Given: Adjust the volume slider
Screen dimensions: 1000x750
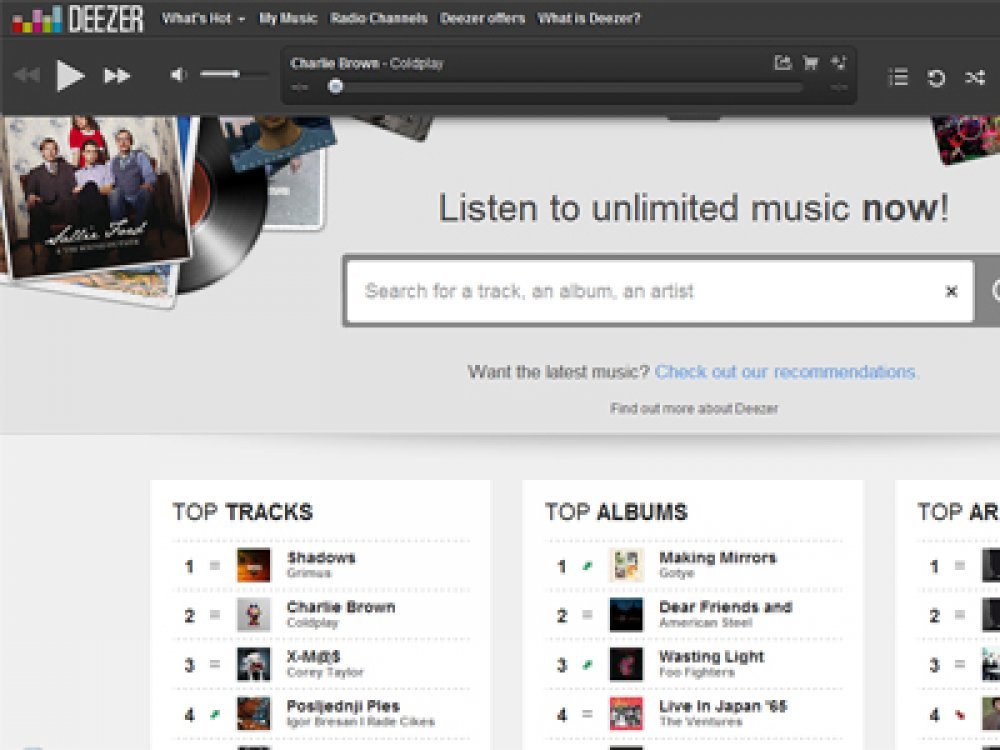Looking at the screenshot, I should pyautogui.click(x=233, y=75).
